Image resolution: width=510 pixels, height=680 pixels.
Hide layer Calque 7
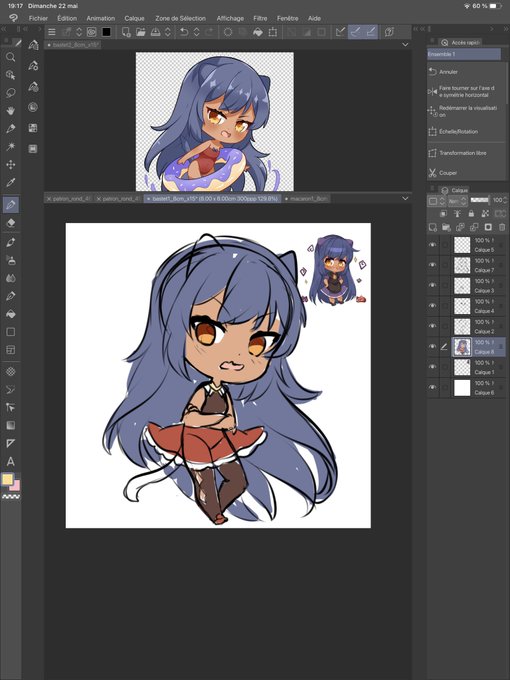click(432, 265)
